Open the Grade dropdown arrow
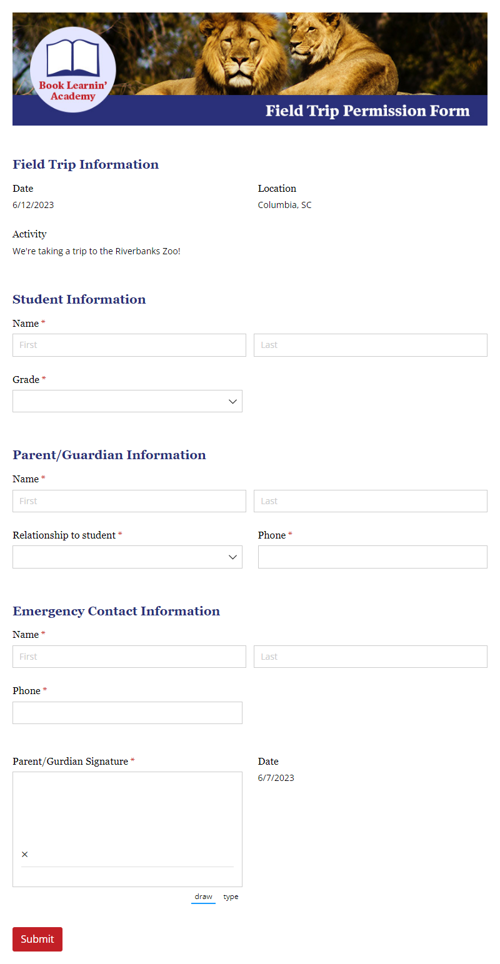The height and width of the screenshot is (964, 500). (232, 401)
